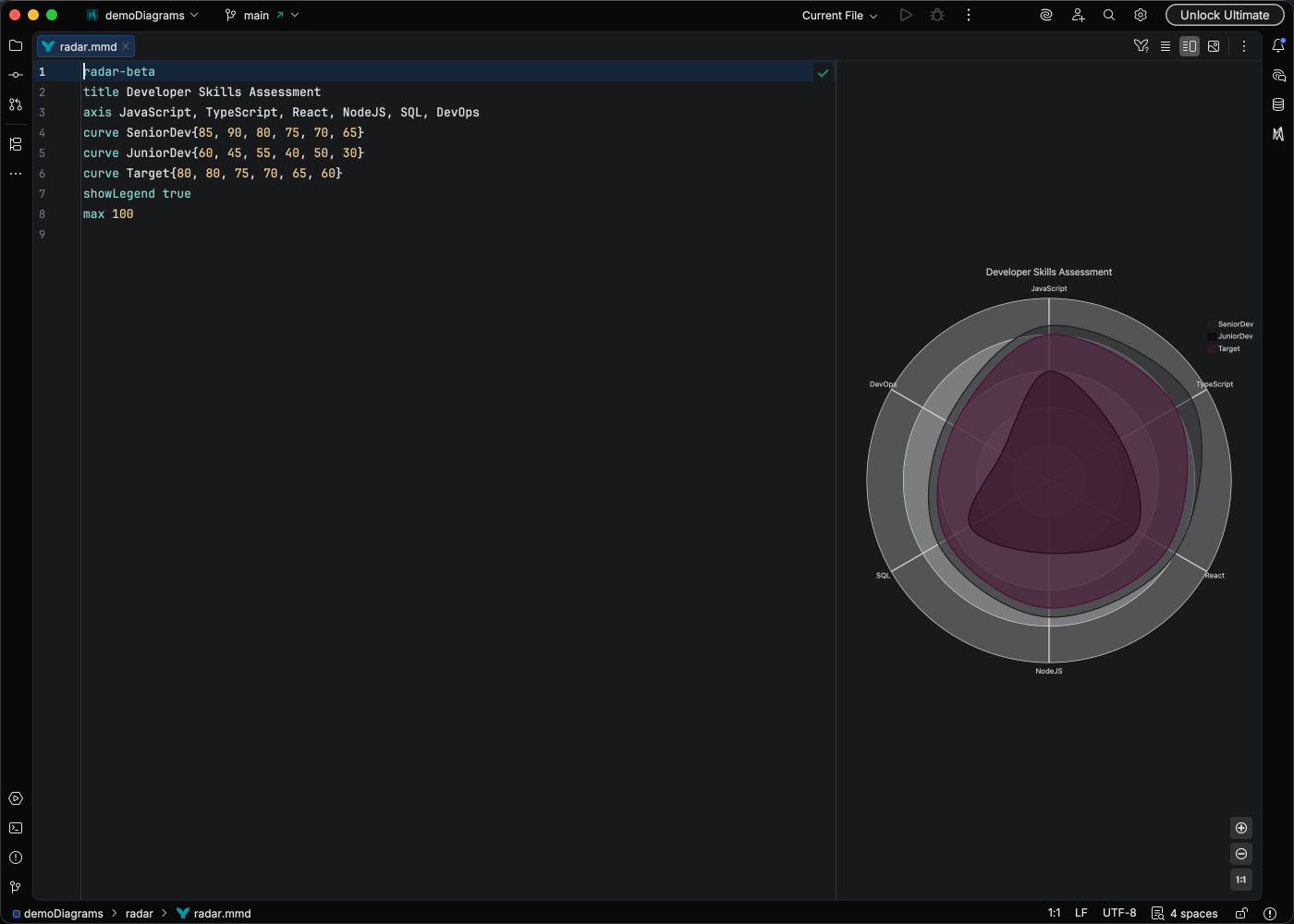
Task: Show diagram preview only
Action: (1214, 45)
